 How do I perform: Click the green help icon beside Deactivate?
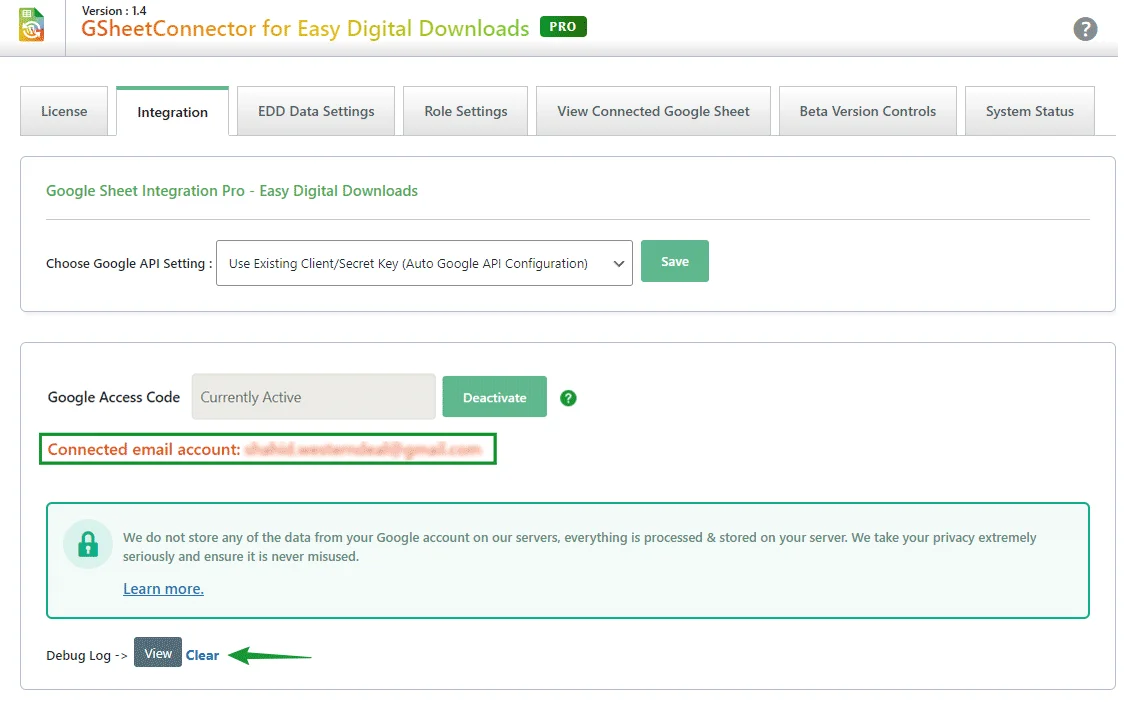tap(568, 398)
